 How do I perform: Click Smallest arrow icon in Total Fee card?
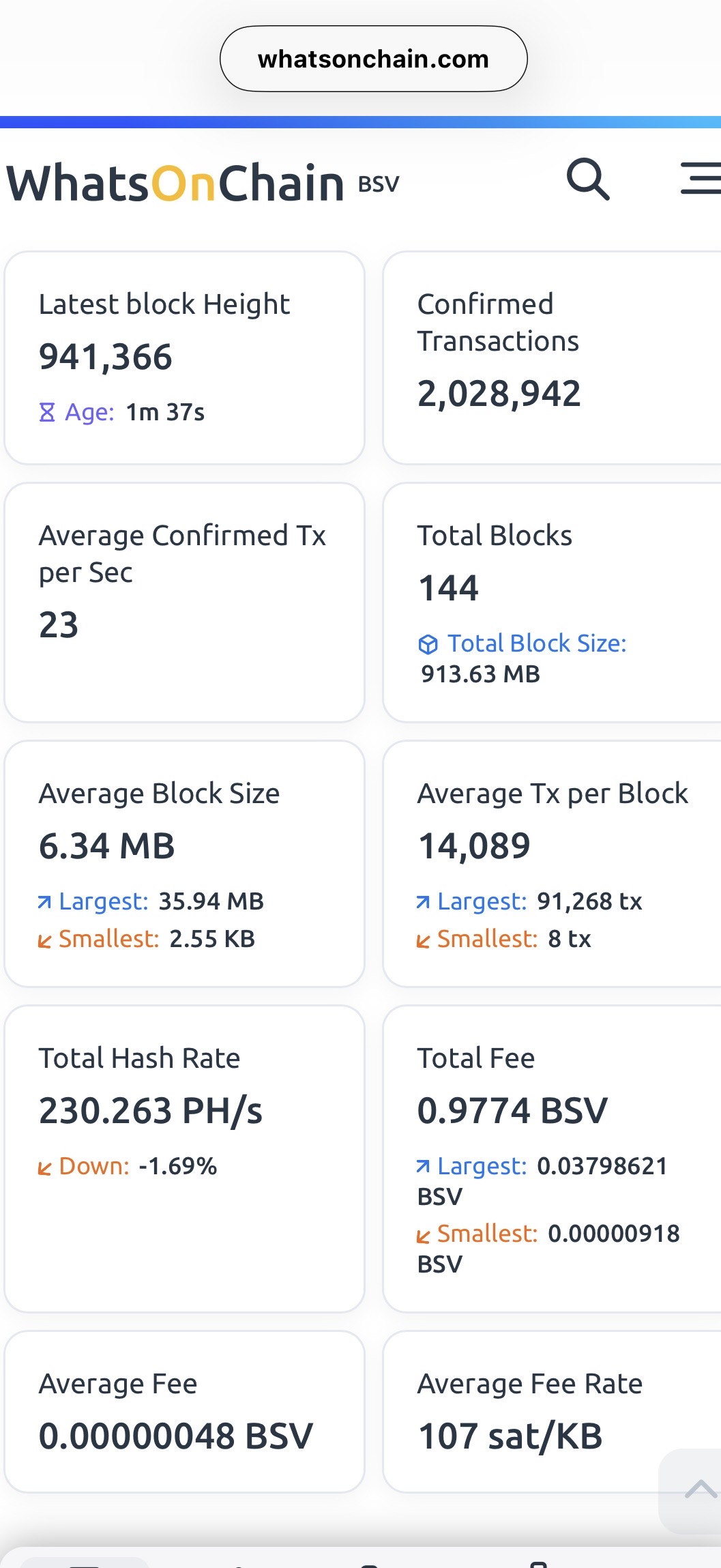[424, 1235]
